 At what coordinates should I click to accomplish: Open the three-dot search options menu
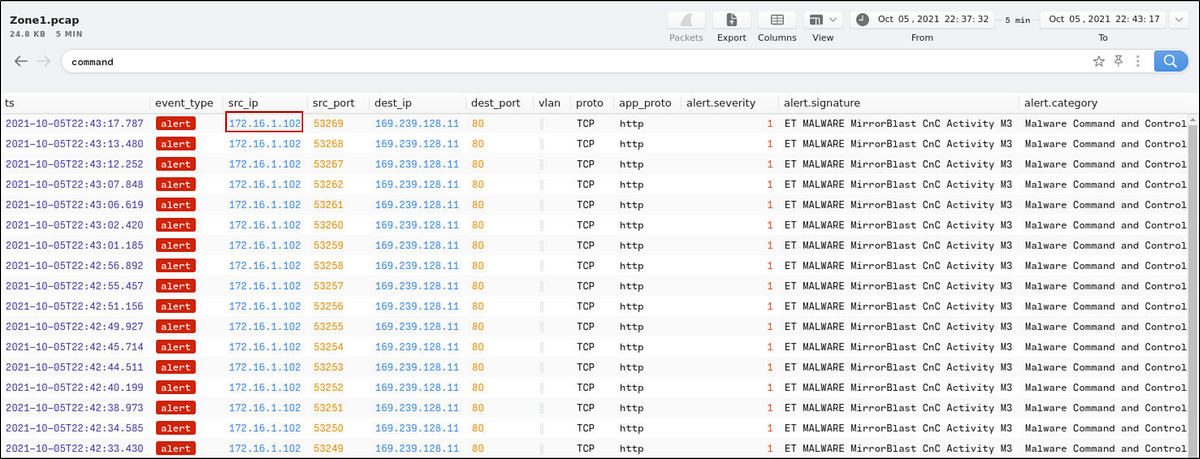coord(1137,62)
